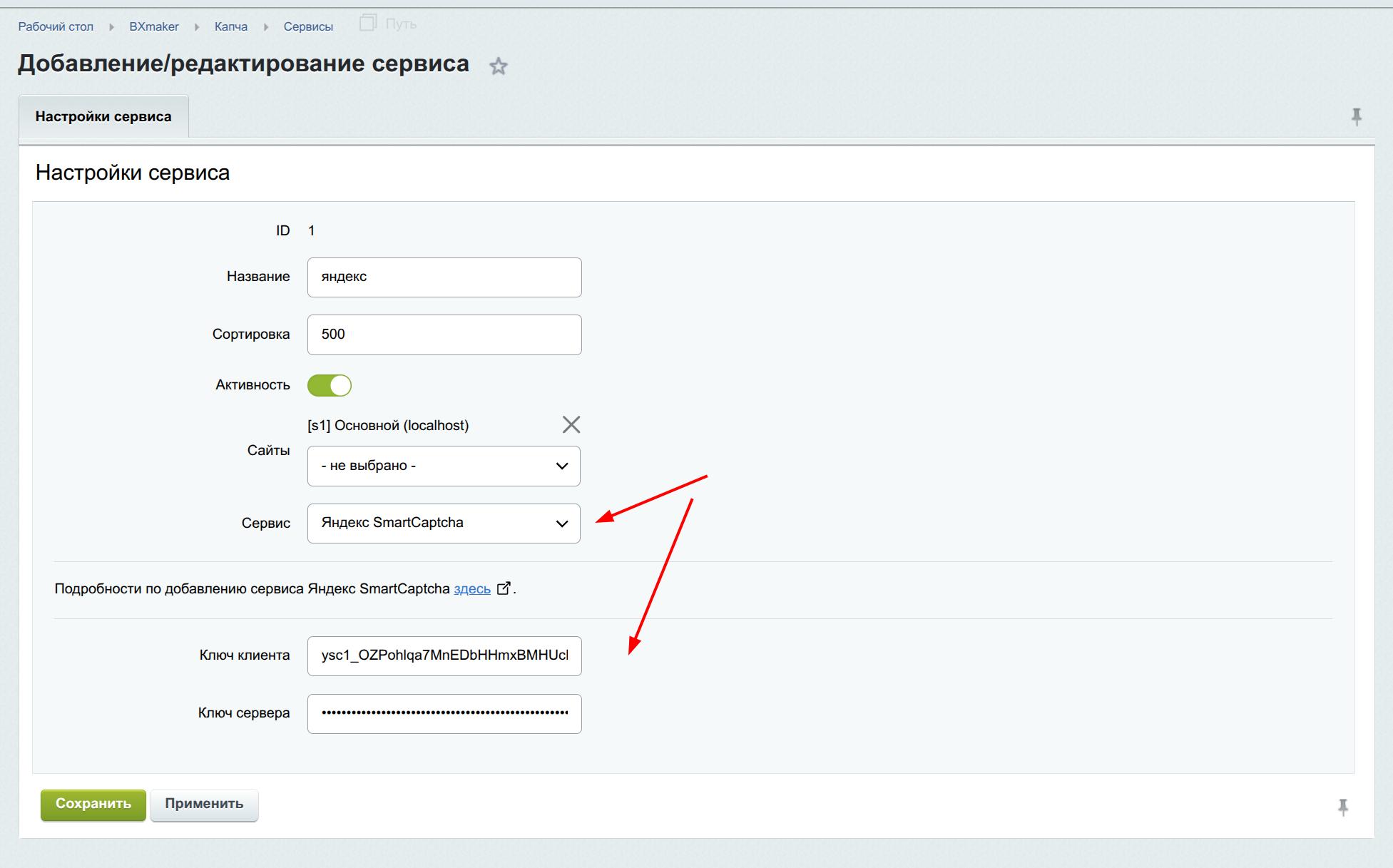Add page to favorites with star icon

[498, 66]
